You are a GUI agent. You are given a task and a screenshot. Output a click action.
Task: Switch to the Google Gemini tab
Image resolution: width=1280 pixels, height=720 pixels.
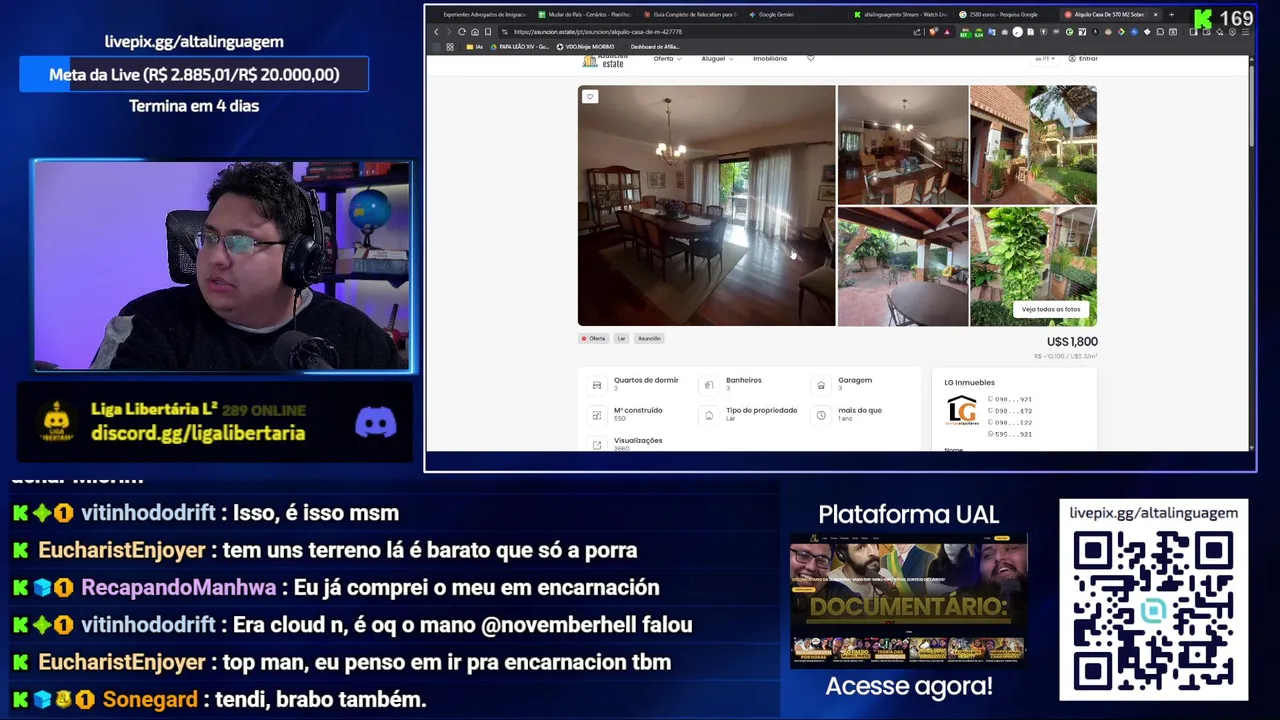pos(772,15)
